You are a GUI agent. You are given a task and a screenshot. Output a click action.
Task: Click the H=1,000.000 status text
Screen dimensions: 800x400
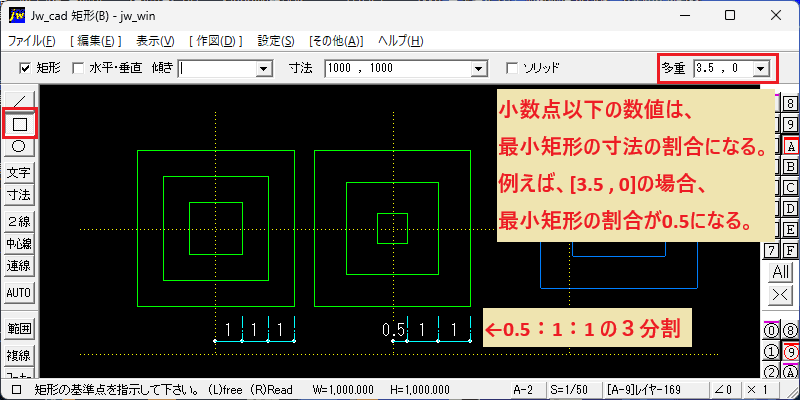[419, 390]
